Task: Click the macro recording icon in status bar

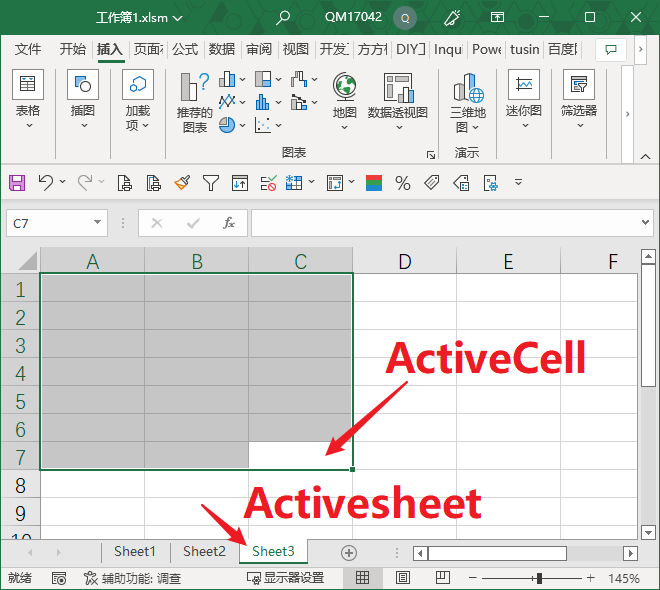Action: 59,579
